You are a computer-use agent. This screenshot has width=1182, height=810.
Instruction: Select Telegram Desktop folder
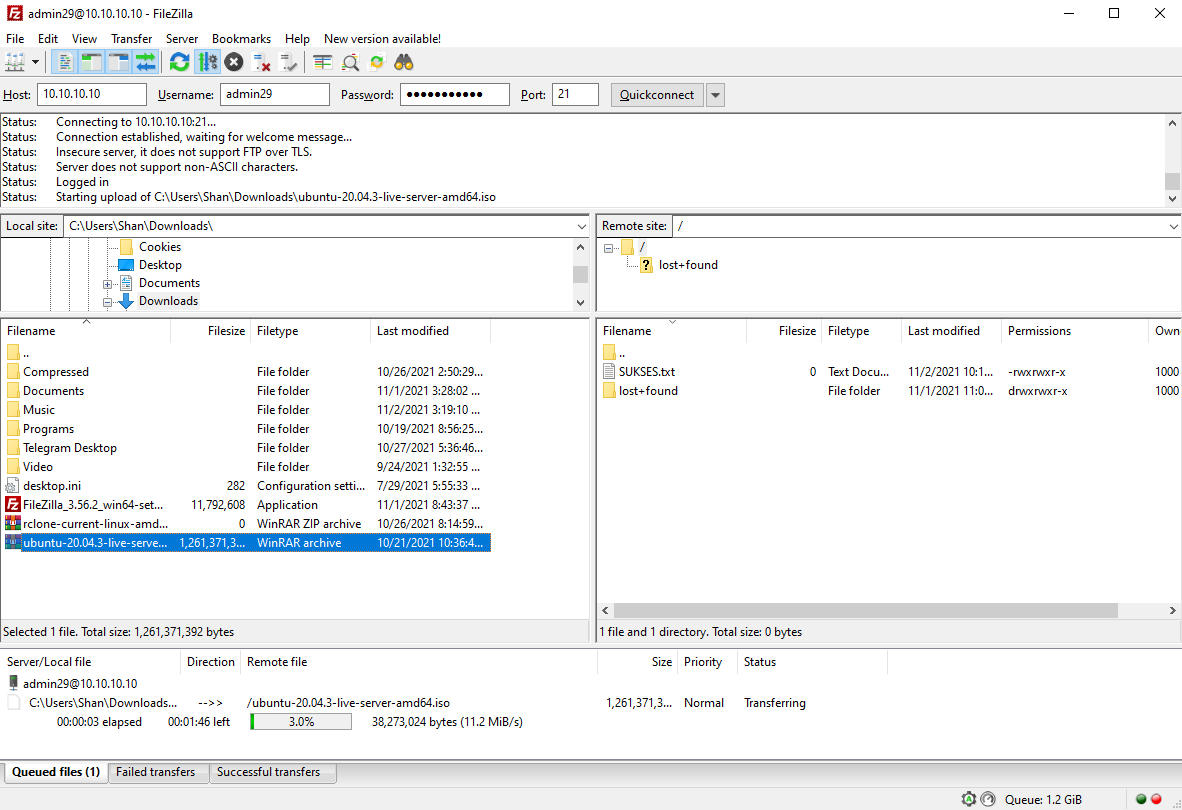pos(69,448)
